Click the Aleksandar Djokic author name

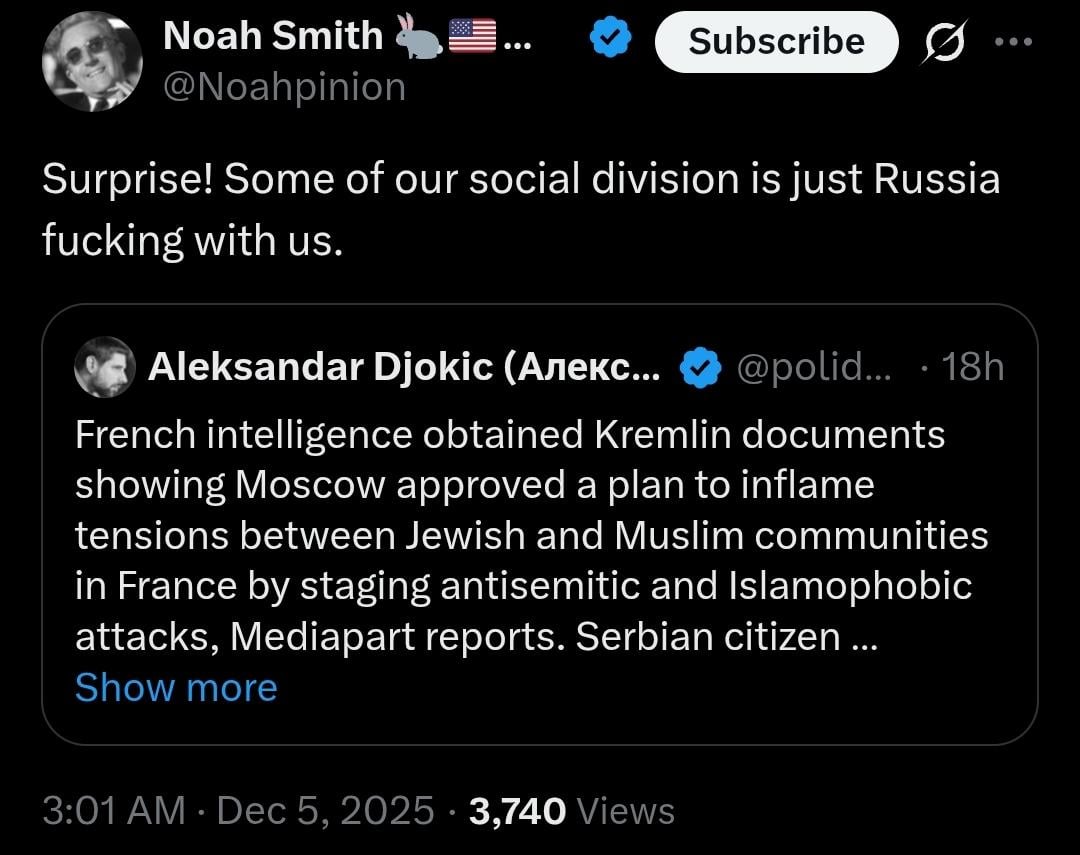click(404, 368)
